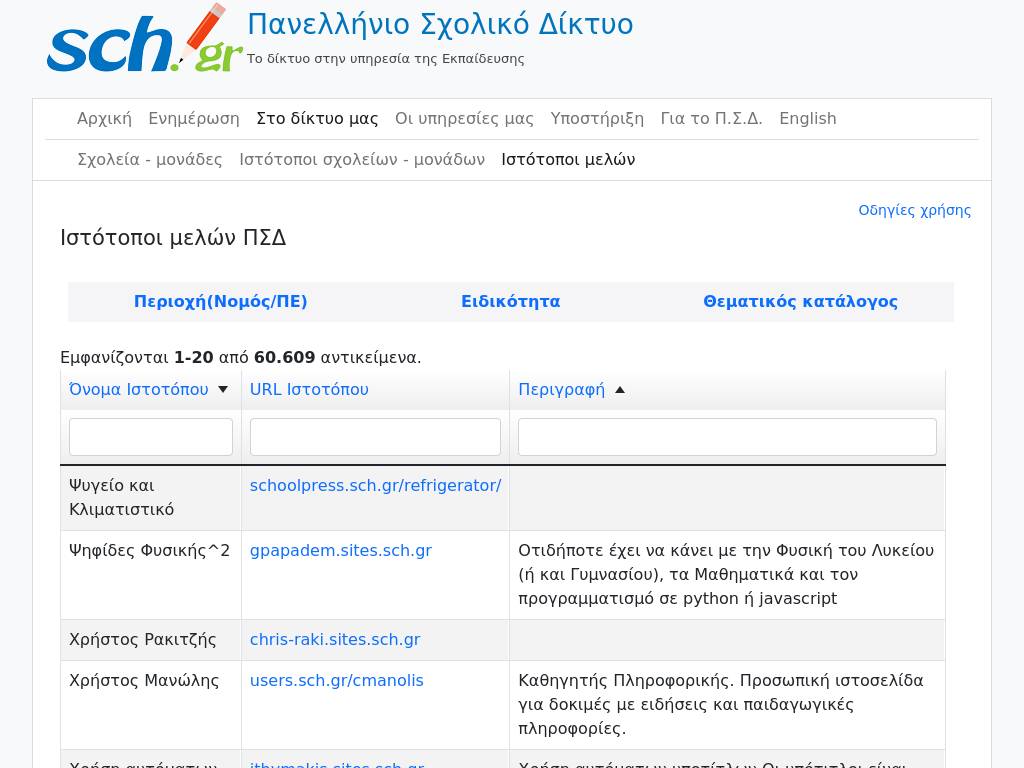Screen dimensions: 1024x768
Task: Click the Περιγραφή column header
Action: pos(562,389)
